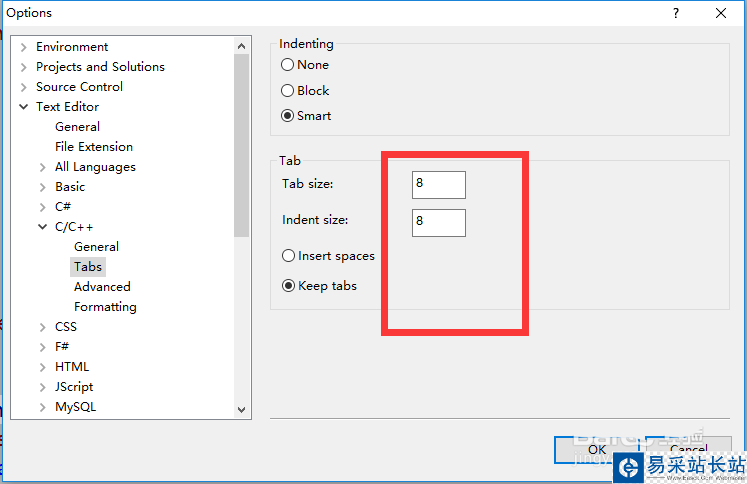This screenshot has width=747, height=484.
Task: Select File Extension in the tree
Action: [x=94, y=147]
